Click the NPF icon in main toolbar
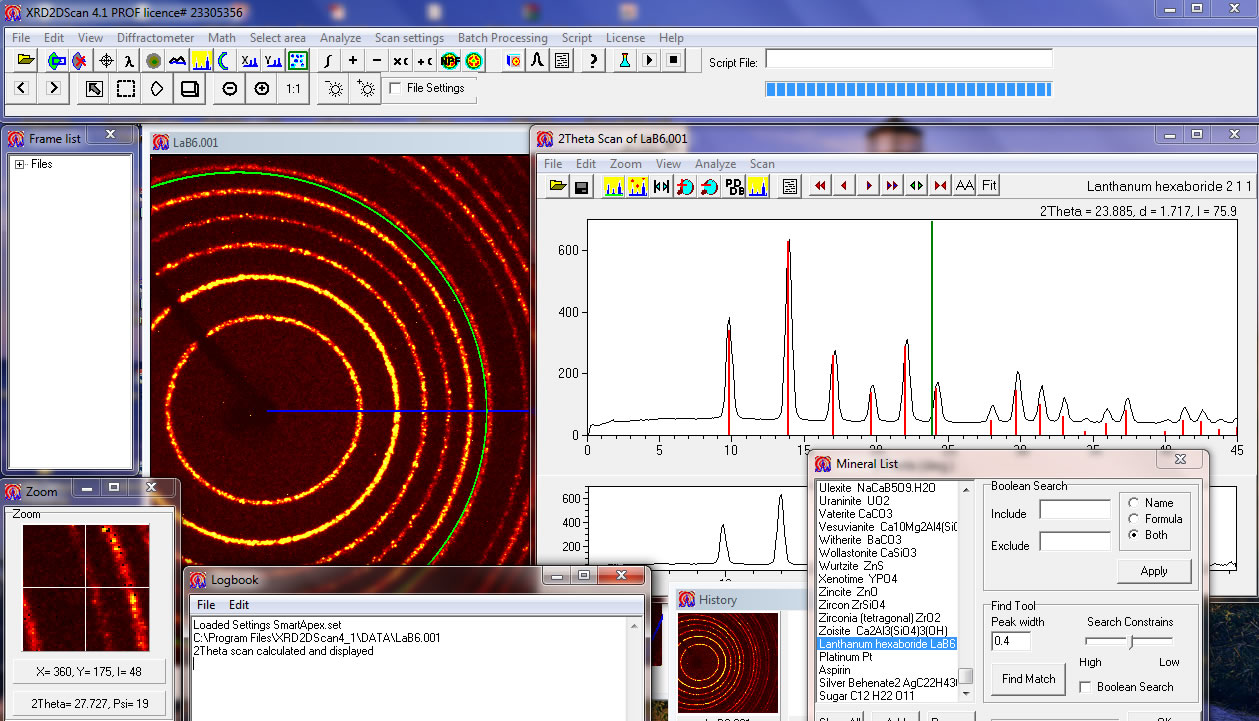The width and height of the screenshot is (1259, 721). [x=450, y=61]
